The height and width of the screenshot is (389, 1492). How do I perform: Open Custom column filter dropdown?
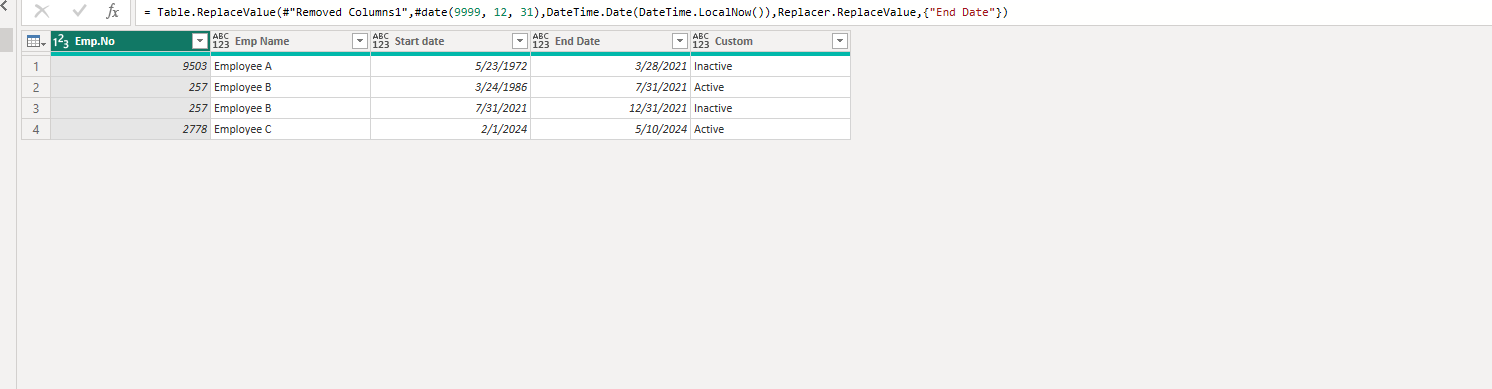[x=839, y=41]
